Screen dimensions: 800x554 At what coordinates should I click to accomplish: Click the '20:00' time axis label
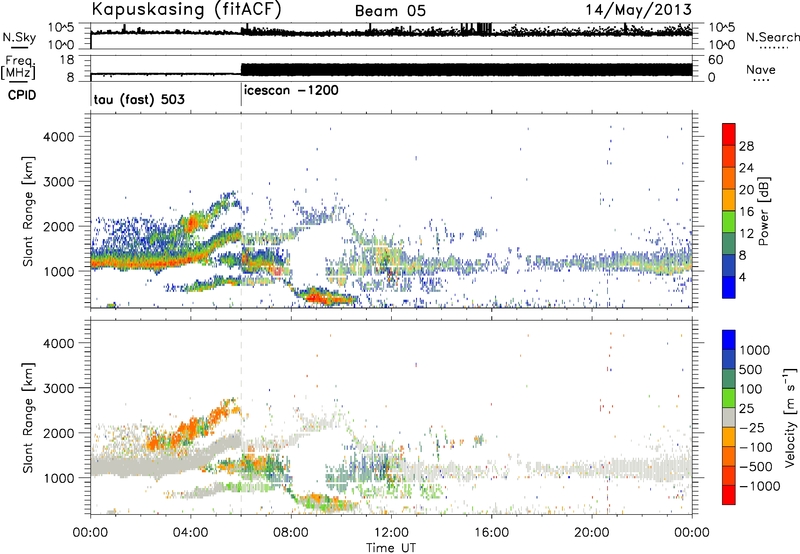(x=592, y=533)
